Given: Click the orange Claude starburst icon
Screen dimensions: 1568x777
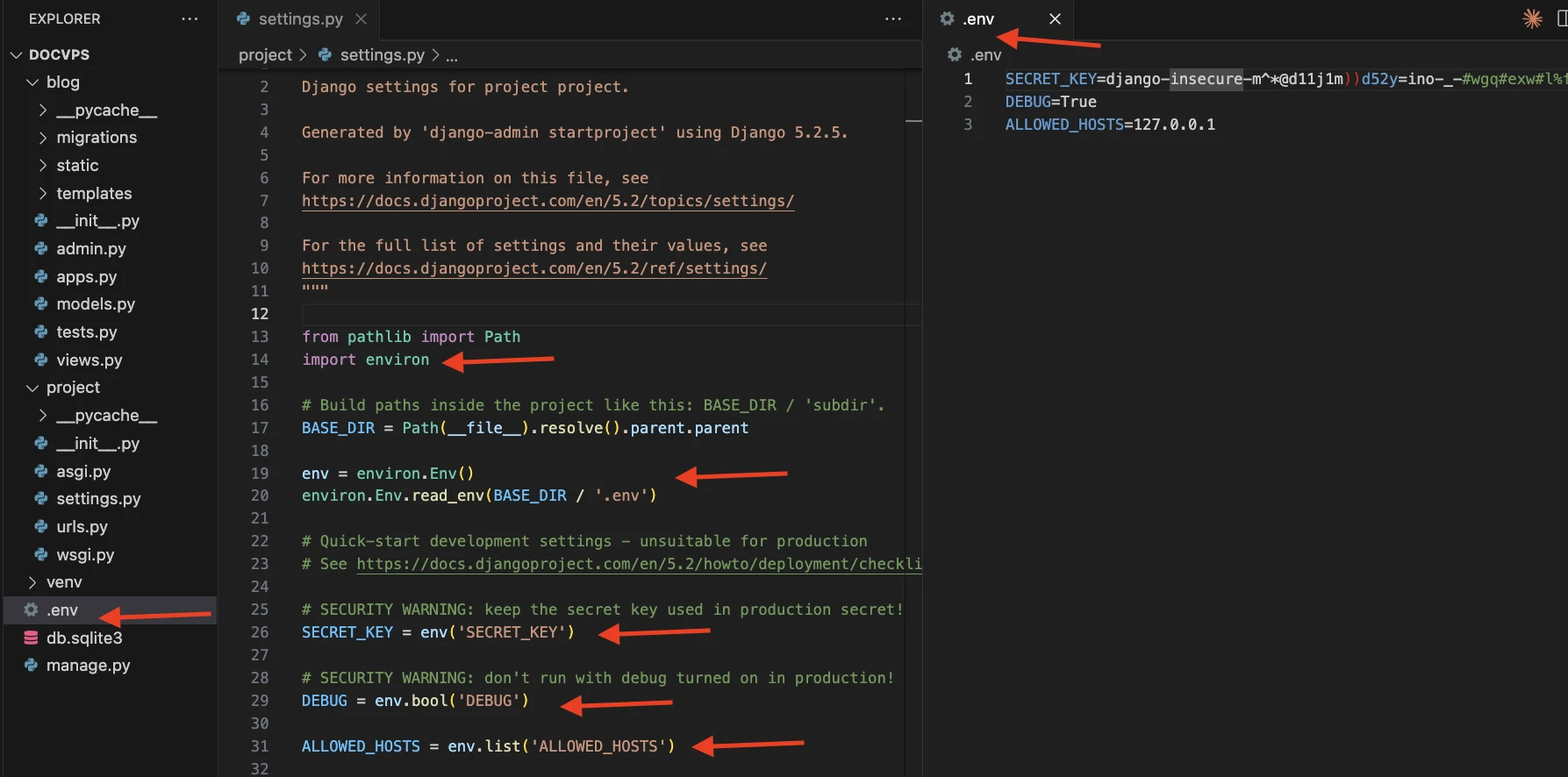Looking at the screenshot, I should pyautogui.click(x=1532, y=18).
